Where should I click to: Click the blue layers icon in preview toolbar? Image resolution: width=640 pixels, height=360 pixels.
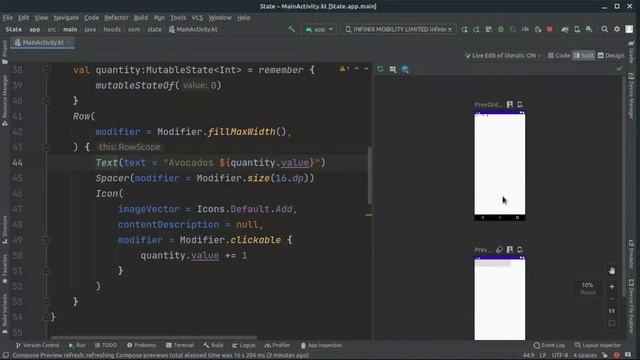coord(405,69)
